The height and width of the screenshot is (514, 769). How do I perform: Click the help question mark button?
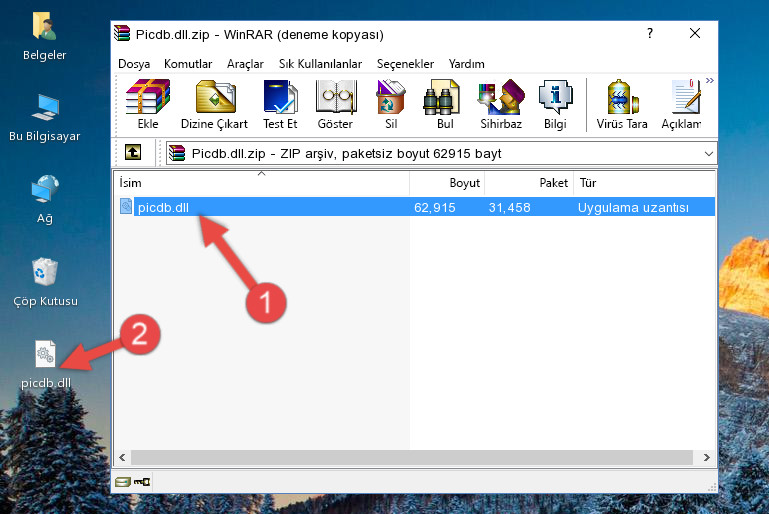click(x=650, y=33)
